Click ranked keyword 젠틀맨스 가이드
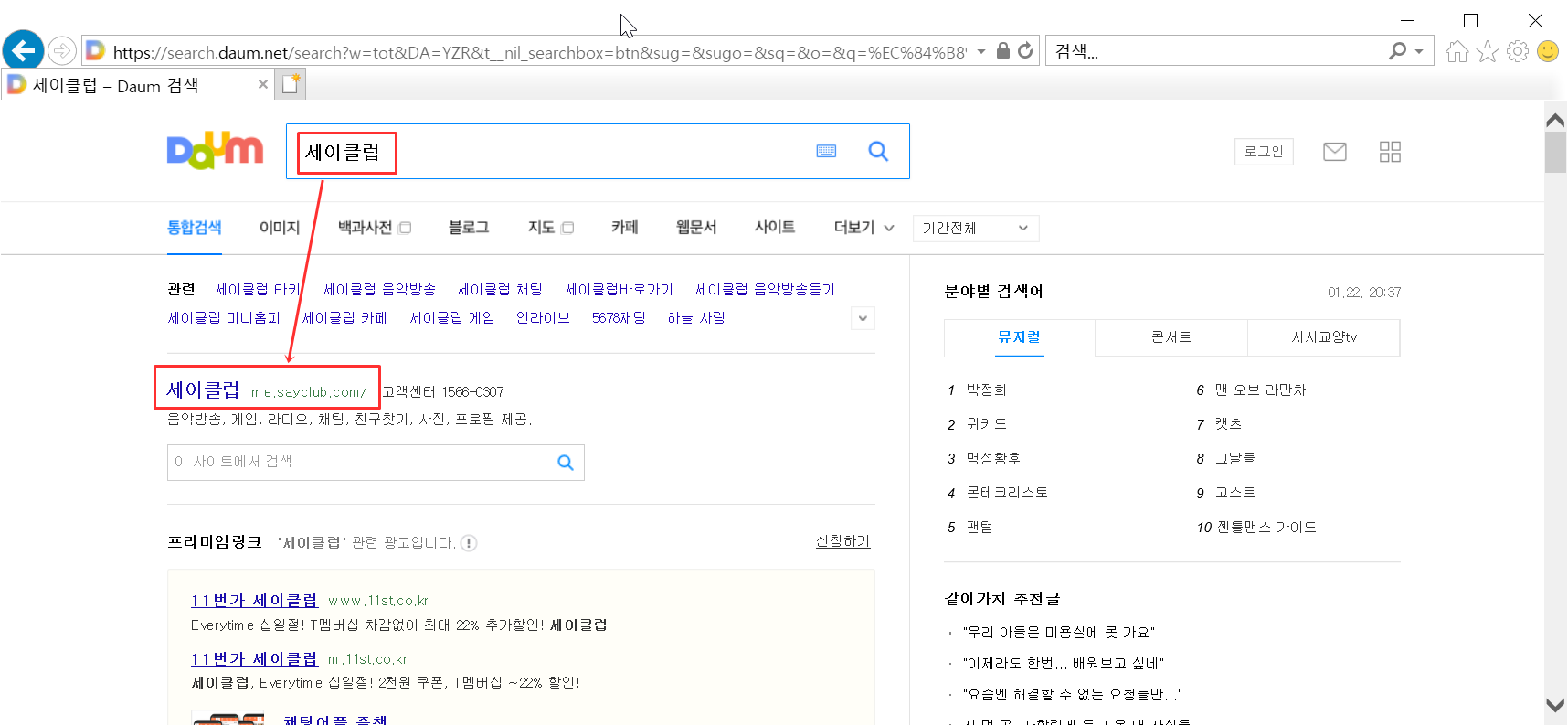The image size is (1568, 726). [1267, 527]
